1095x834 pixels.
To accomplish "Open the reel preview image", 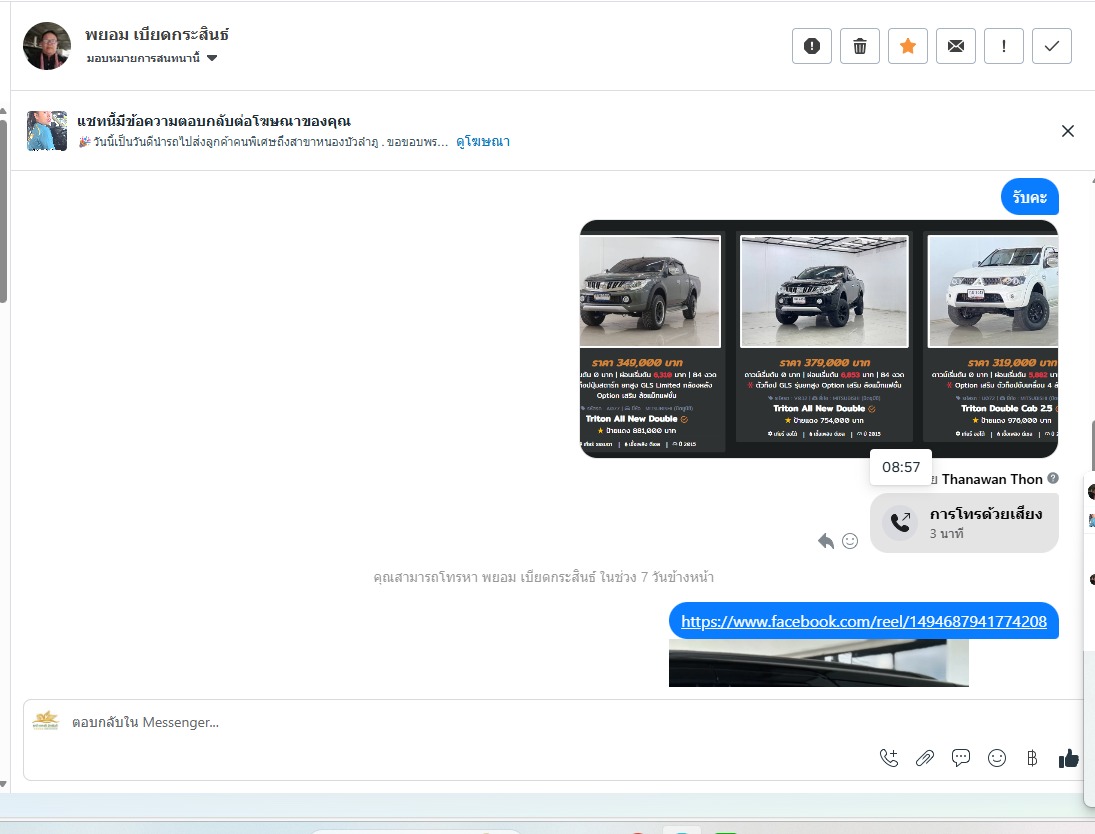I will [x=818, y=663].
